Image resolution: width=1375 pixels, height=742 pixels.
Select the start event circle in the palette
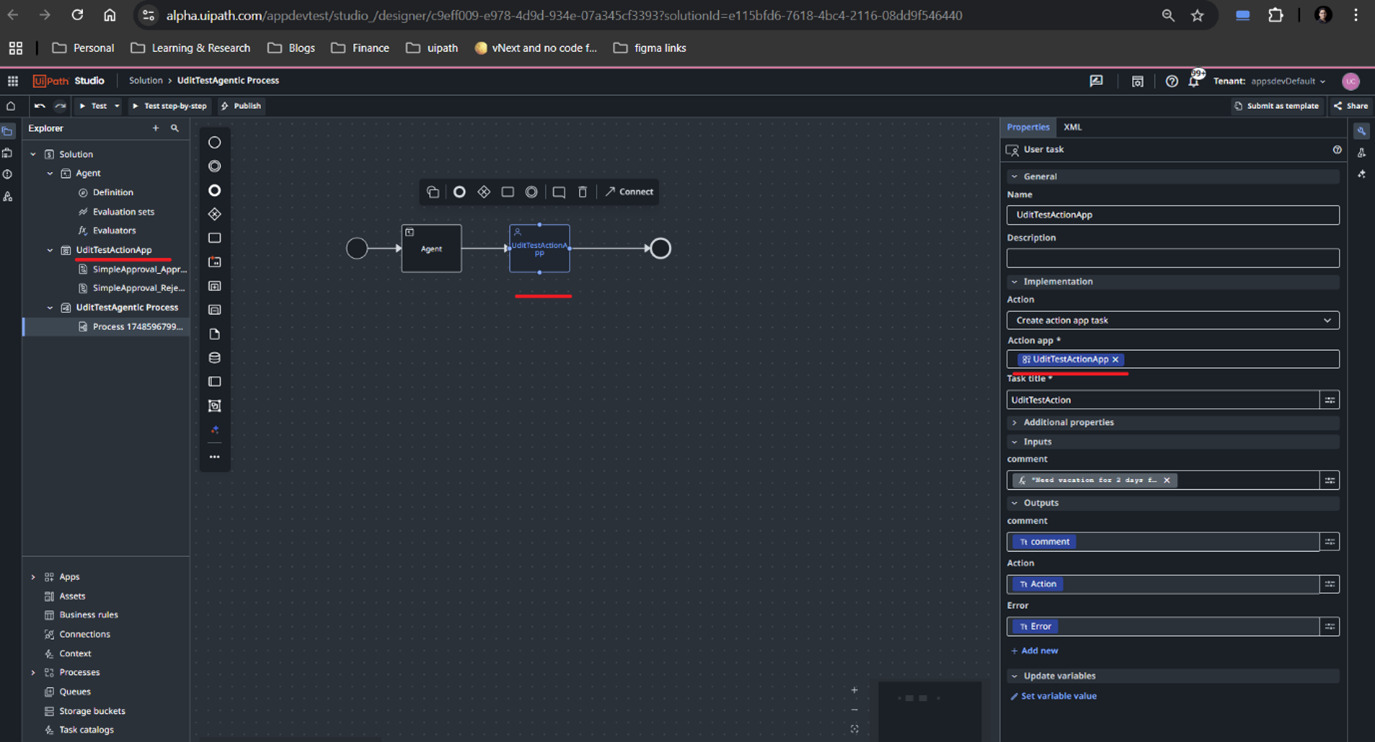214,143
